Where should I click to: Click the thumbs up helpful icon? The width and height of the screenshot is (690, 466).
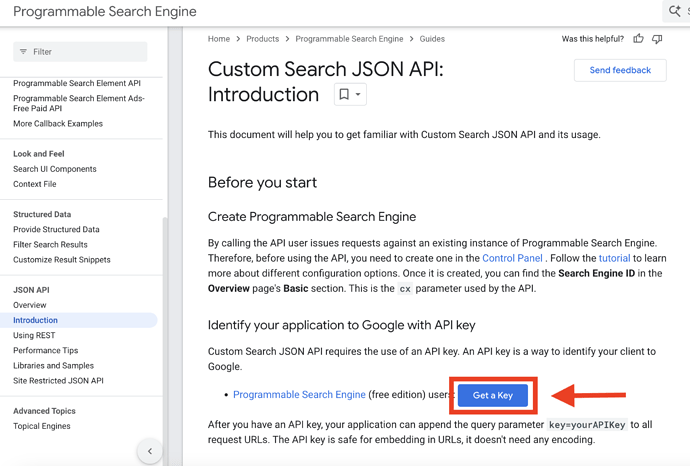point(638,39)
